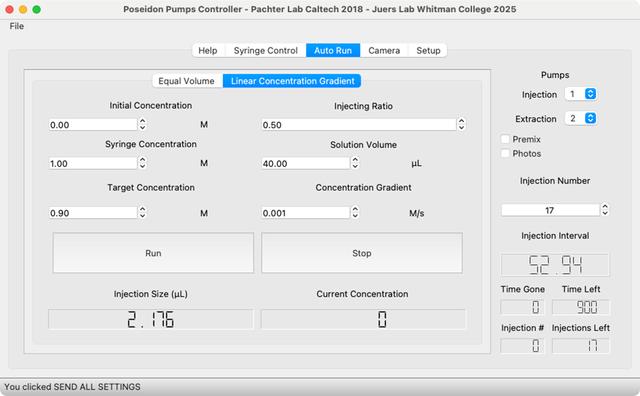This screenshot has height=396, width=640.
Task: Click the Stop button
Action: pyautogui.click(x=362, y=253)
